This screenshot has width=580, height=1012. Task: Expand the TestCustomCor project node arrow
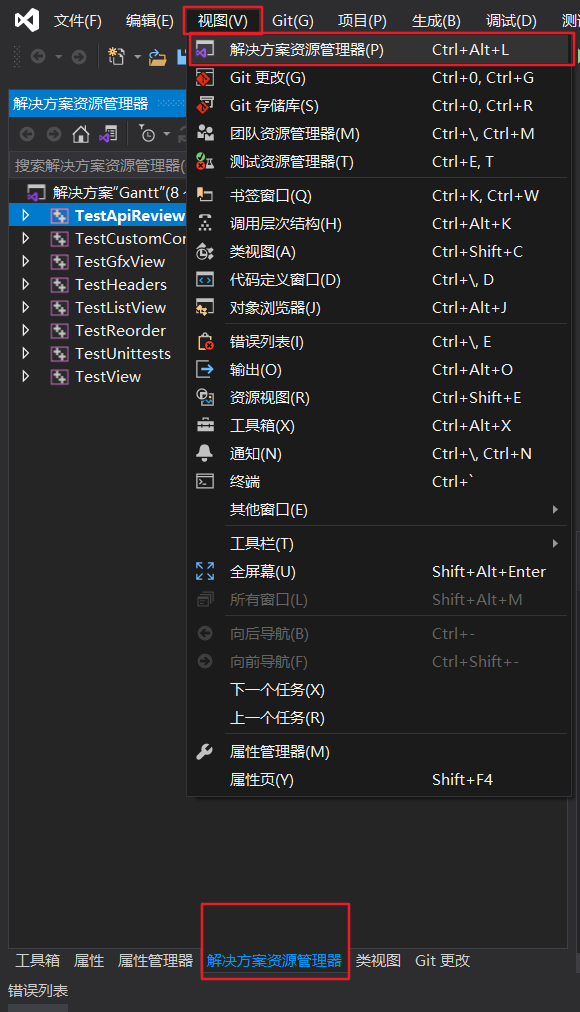pyautogui.click(x=26, y=238)
